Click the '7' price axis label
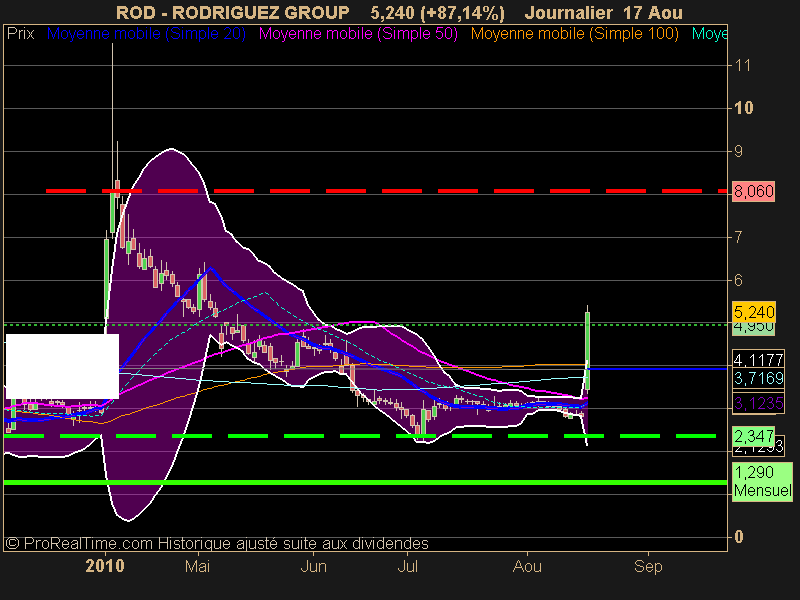The height and width of the screenshot is (600, 800). pos(738,237)
